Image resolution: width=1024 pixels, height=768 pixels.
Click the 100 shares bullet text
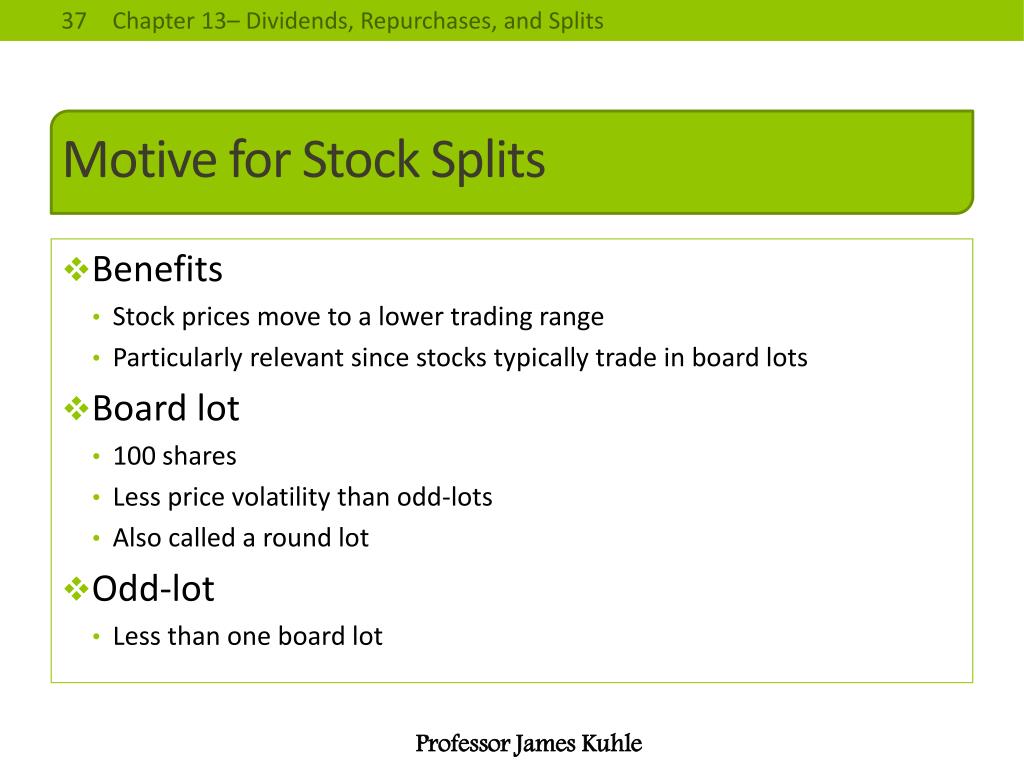point(174,456)
